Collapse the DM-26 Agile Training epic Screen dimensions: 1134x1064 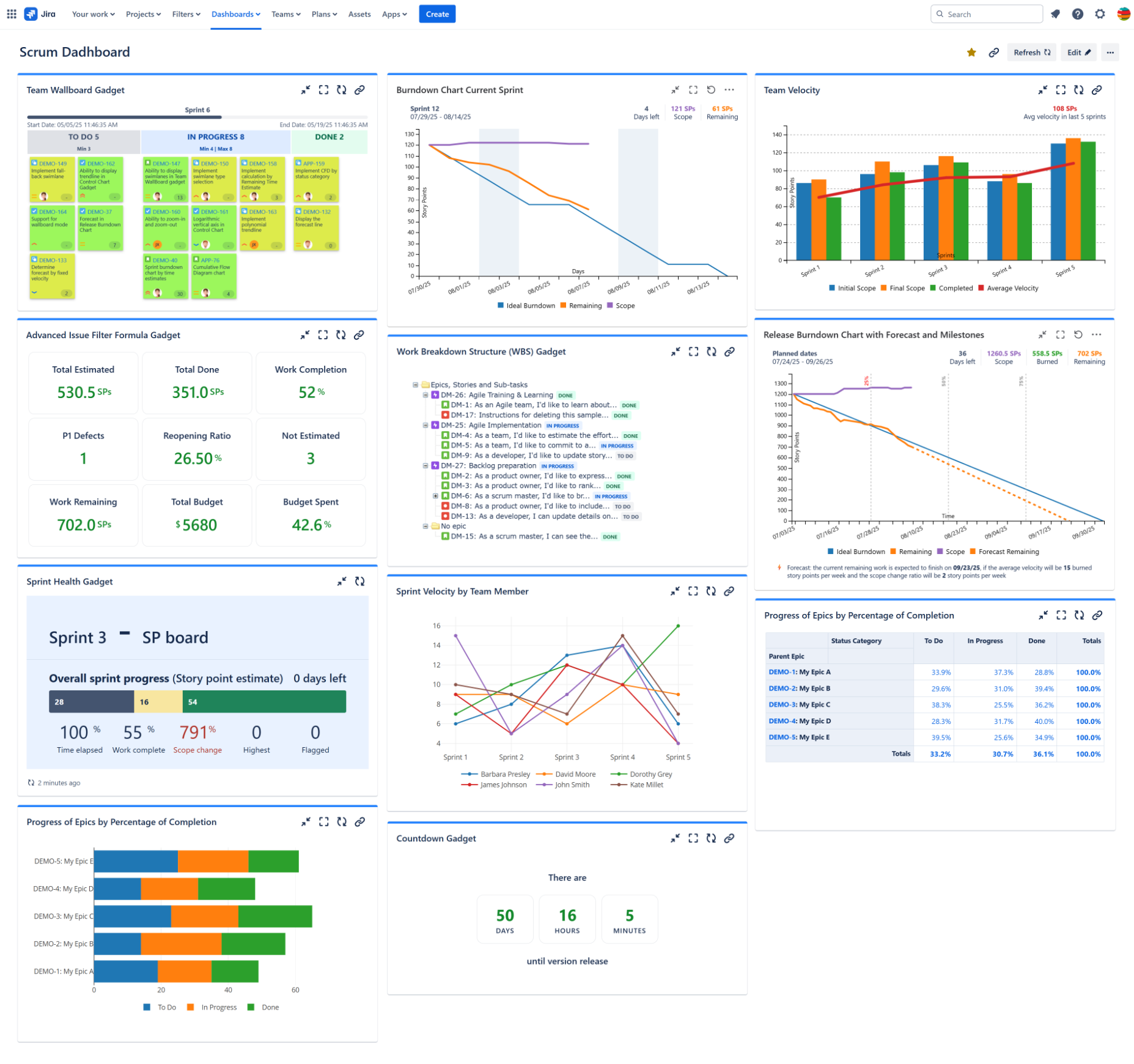pos(425,395)
